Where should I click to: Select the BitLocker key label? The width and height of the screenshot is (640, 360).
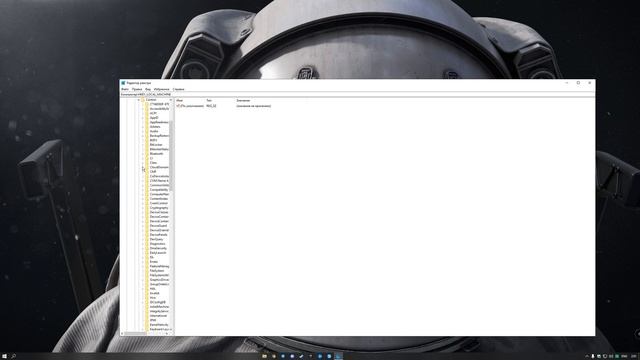(x=156, y=144)
